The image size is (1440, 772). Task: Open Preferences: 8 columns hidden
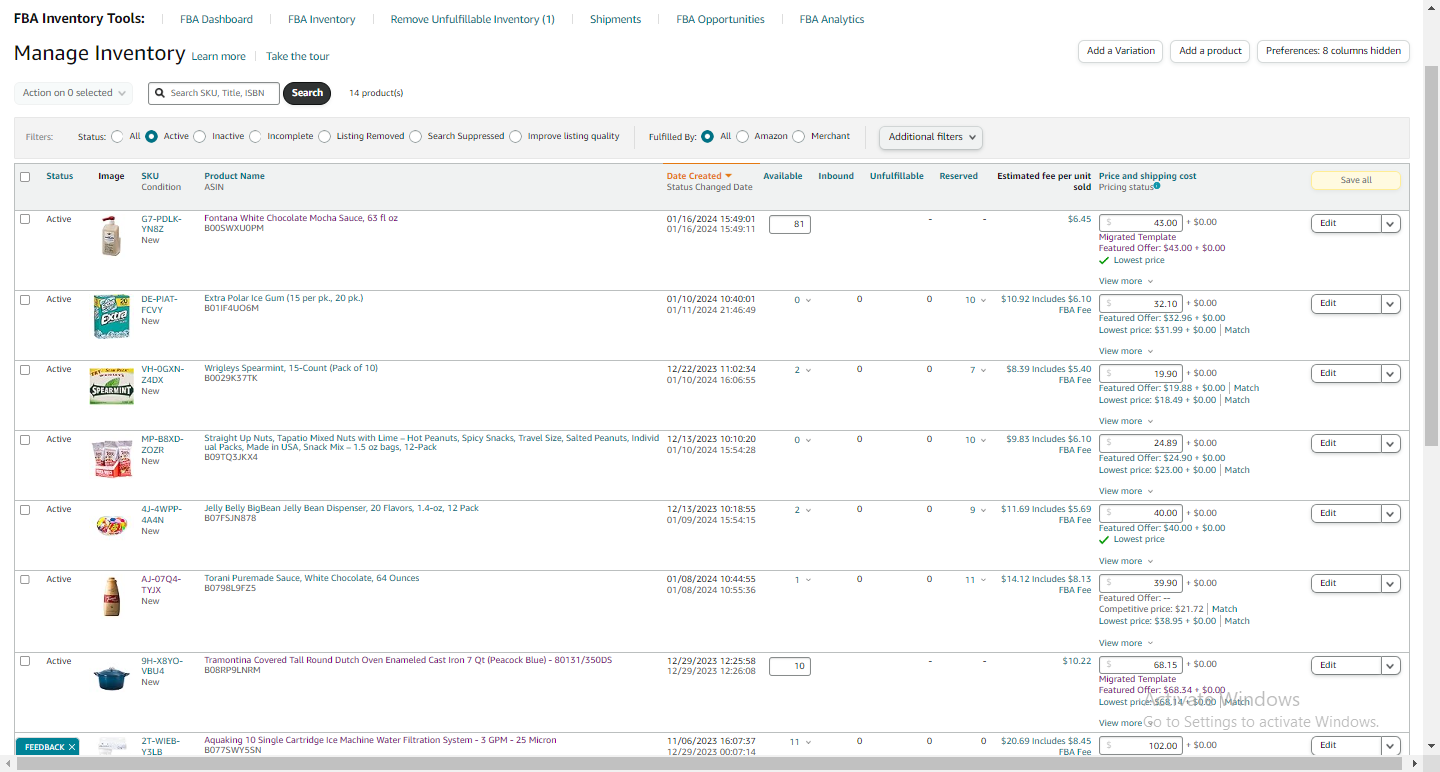tap(1333, 51)
